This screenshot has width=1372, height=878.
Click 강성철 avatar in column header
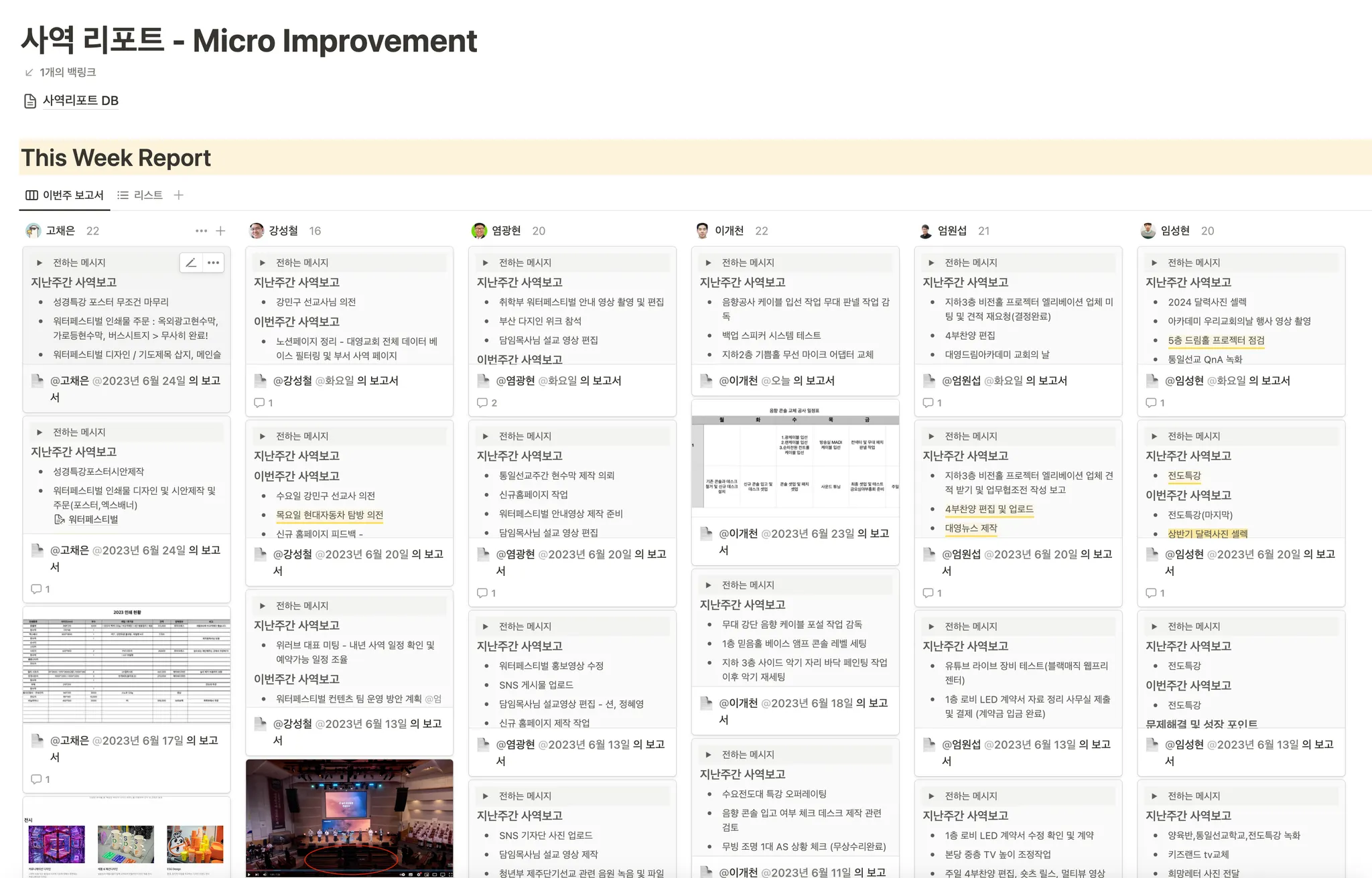[256, 231]
